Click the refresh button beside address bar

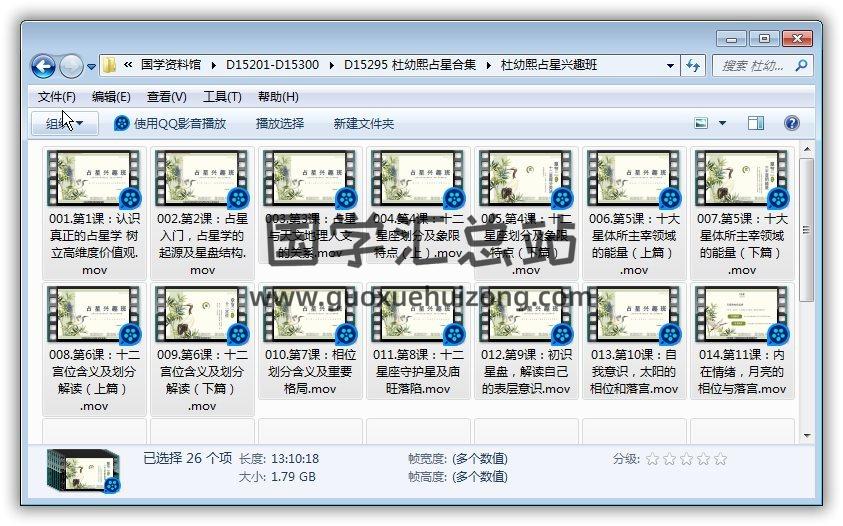(693, 65)
